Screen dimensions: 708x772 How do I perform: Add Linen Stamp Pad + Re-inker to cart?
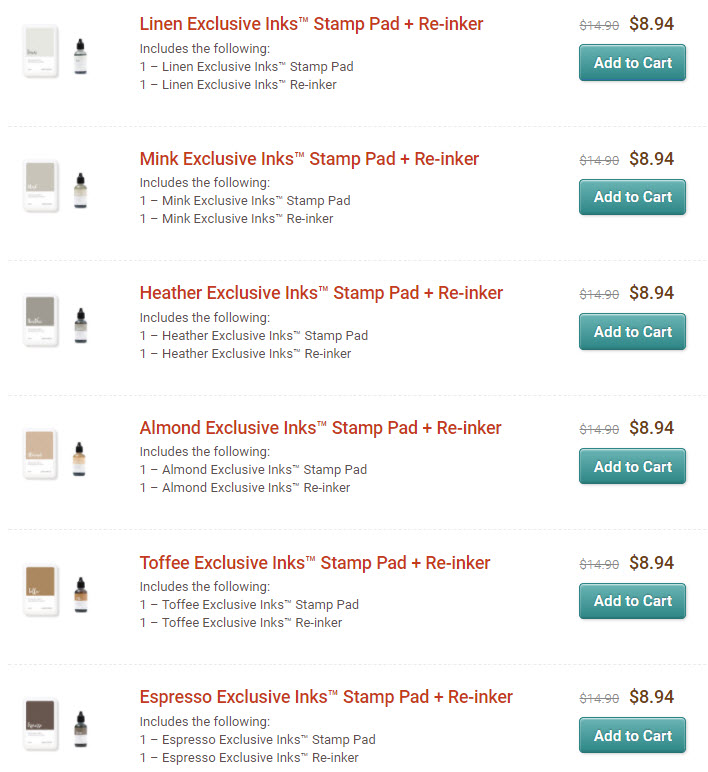632,63
